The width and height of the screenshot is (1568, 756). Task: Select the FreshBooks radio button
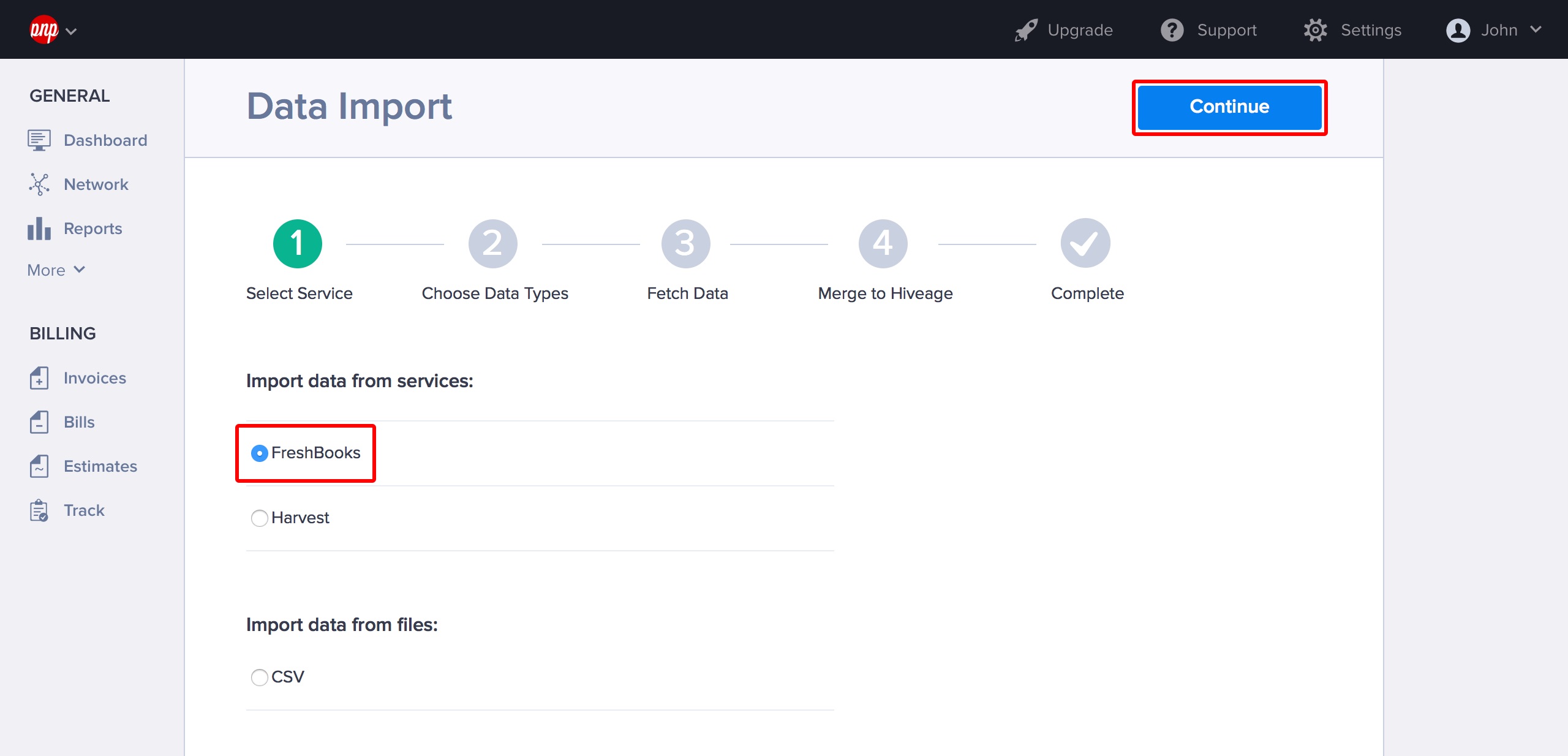click(260, 453)
